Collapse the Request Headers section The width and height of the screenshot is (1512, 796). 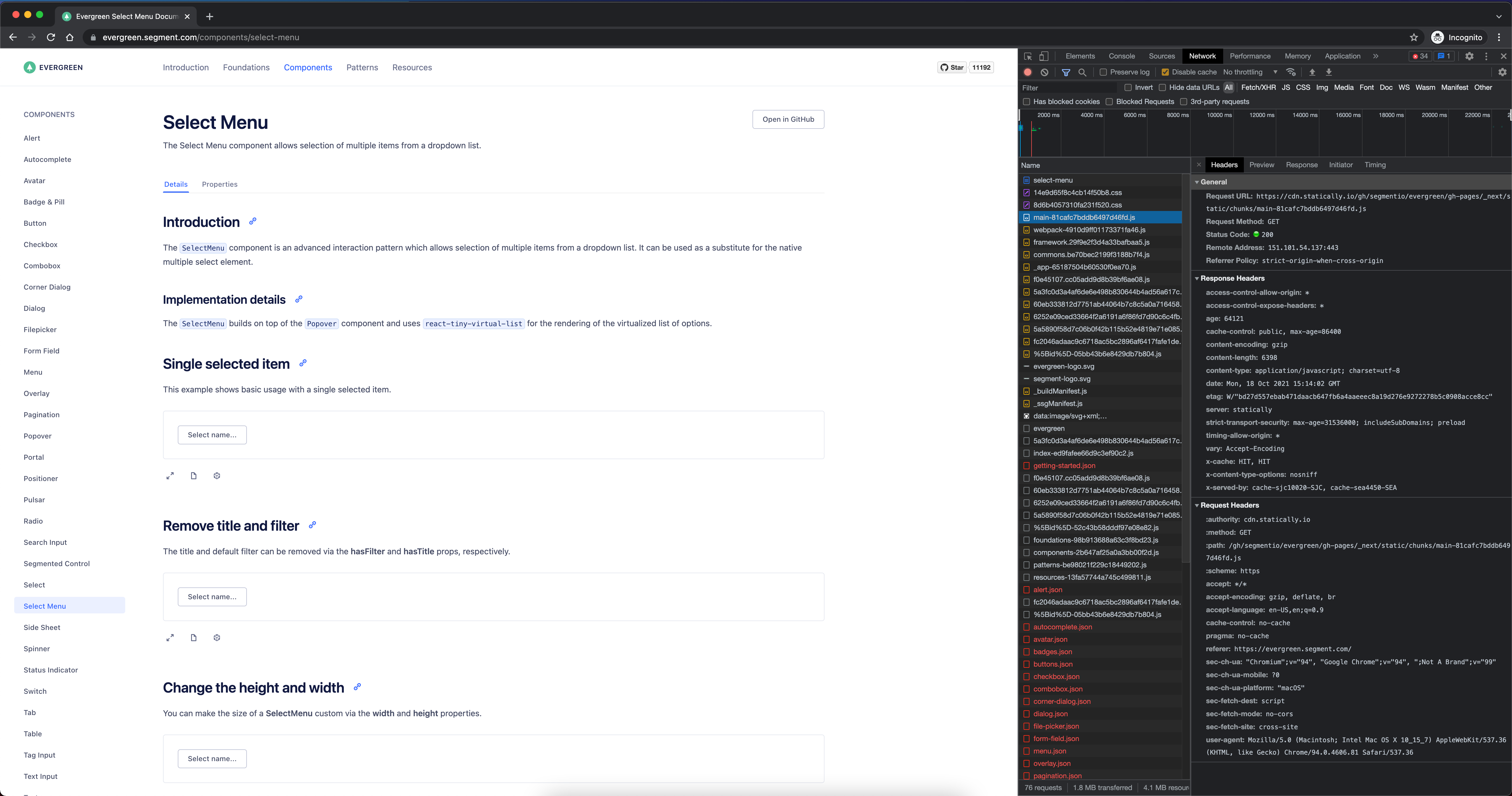(x=1197, y=505)
